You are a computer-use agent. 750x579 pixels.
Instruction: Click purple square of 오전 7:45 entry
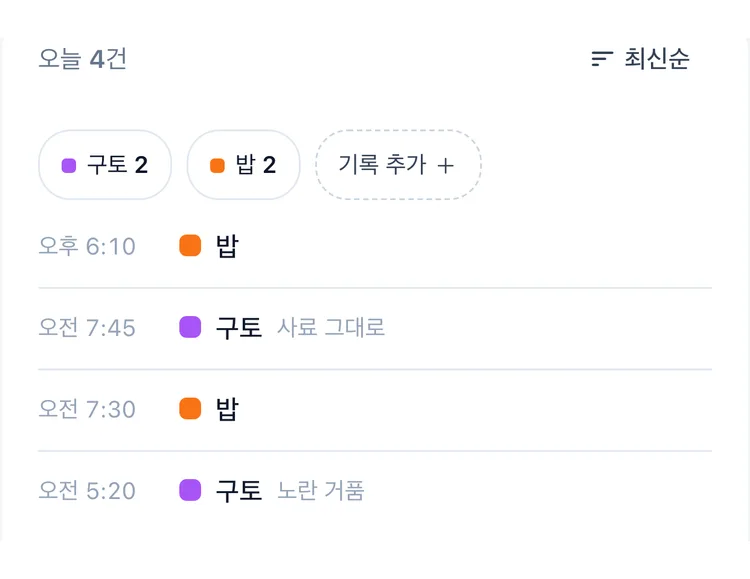tap(190, 327)
